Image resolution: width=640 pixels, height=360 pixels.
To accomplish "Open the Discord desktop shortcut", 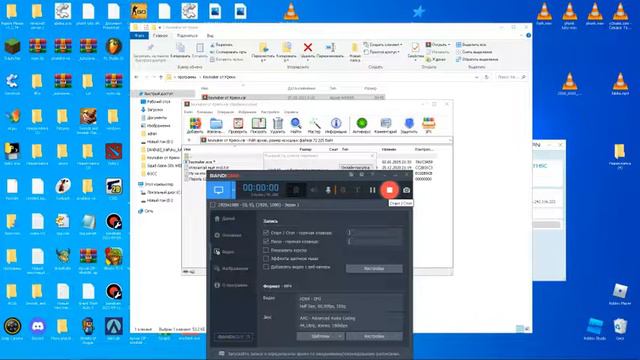I will 38,329.
